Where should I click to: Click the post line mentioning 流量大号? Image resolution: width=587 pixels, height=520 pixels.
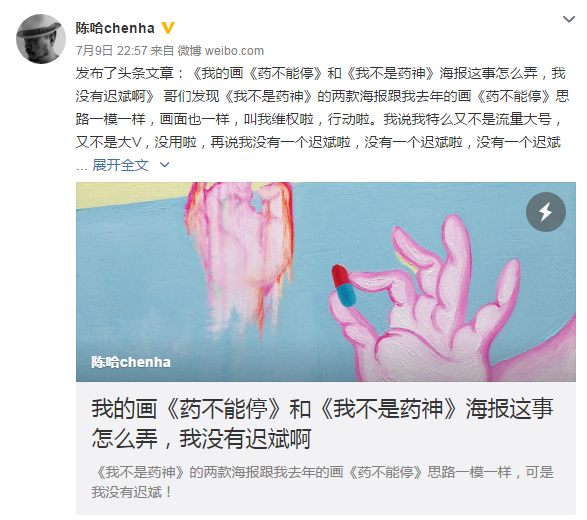click(318, 119)
